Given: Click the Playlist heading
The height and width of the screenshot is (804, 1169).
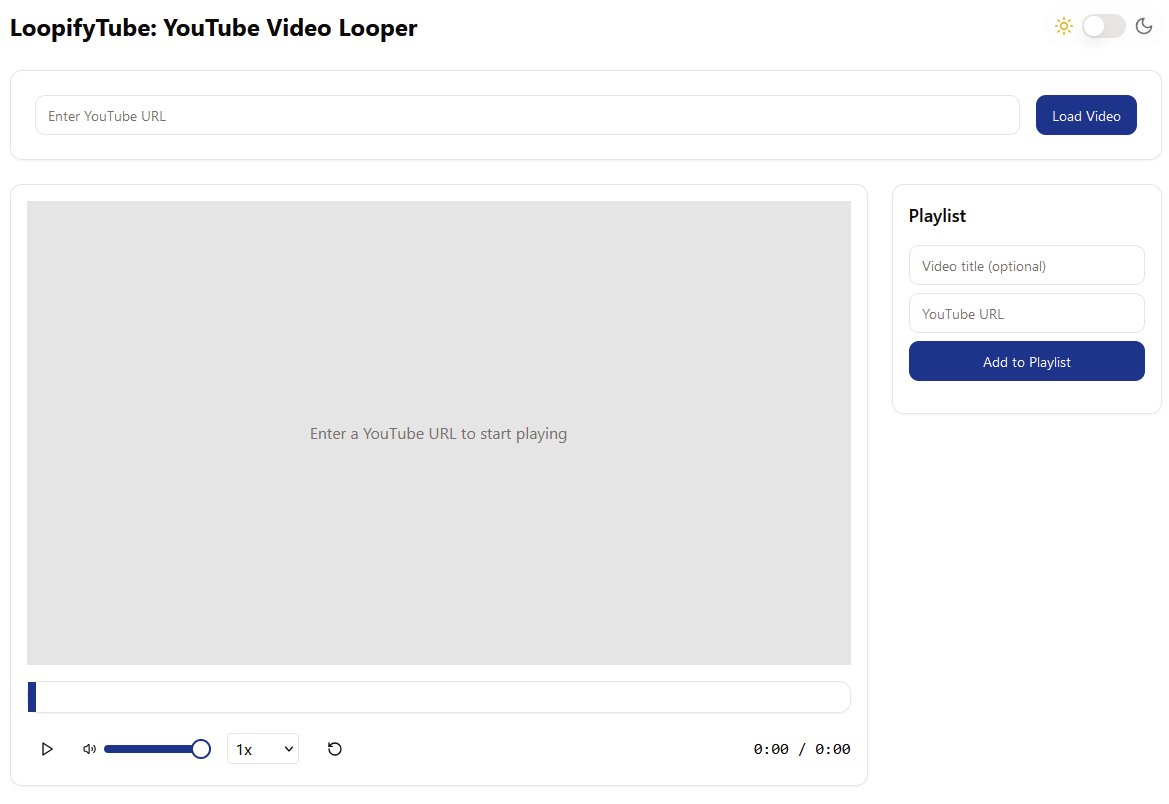Looking at the screenshot, I should pos(937,216).
